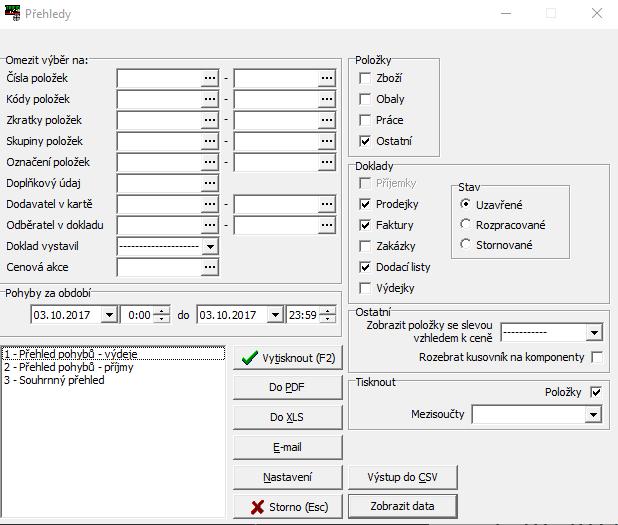Image resolution: width=618 pixels, height=525 pixels.
Task: Open lookup for second Skupiny položek field
Action: click(x=326, y=141)
